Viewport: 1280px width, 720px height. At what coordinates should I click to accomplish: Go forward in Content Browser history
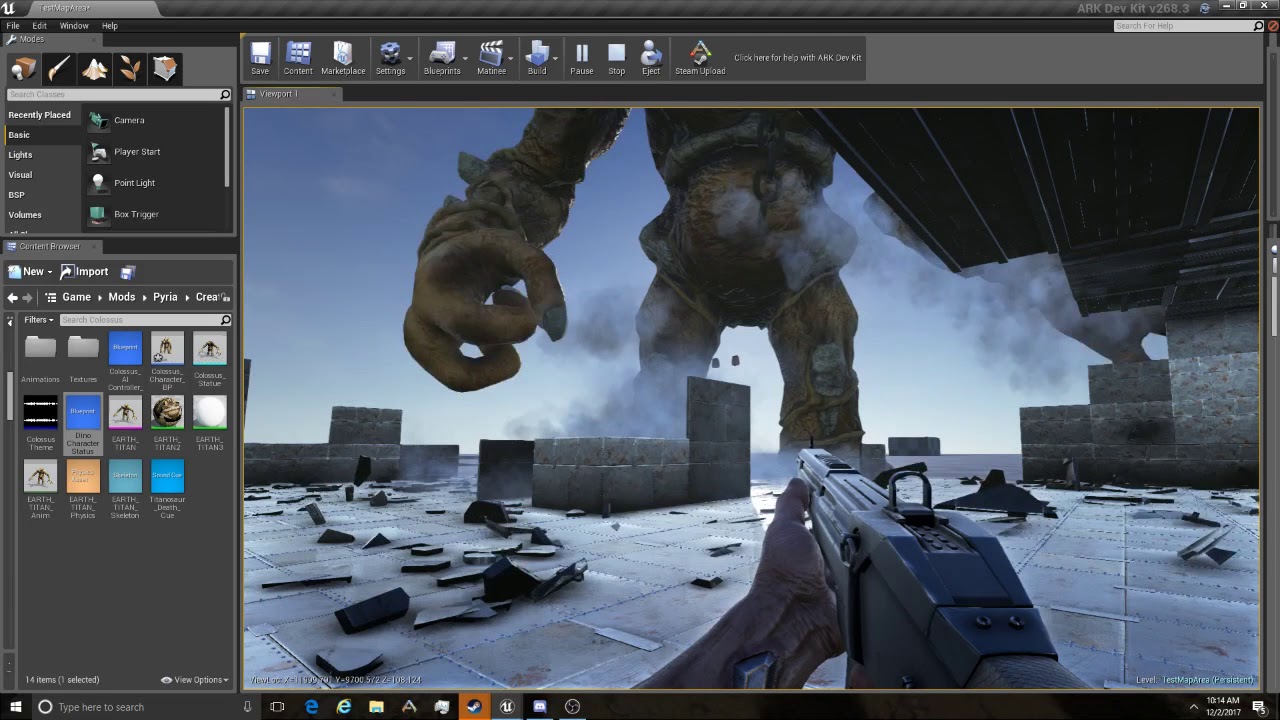28,297
